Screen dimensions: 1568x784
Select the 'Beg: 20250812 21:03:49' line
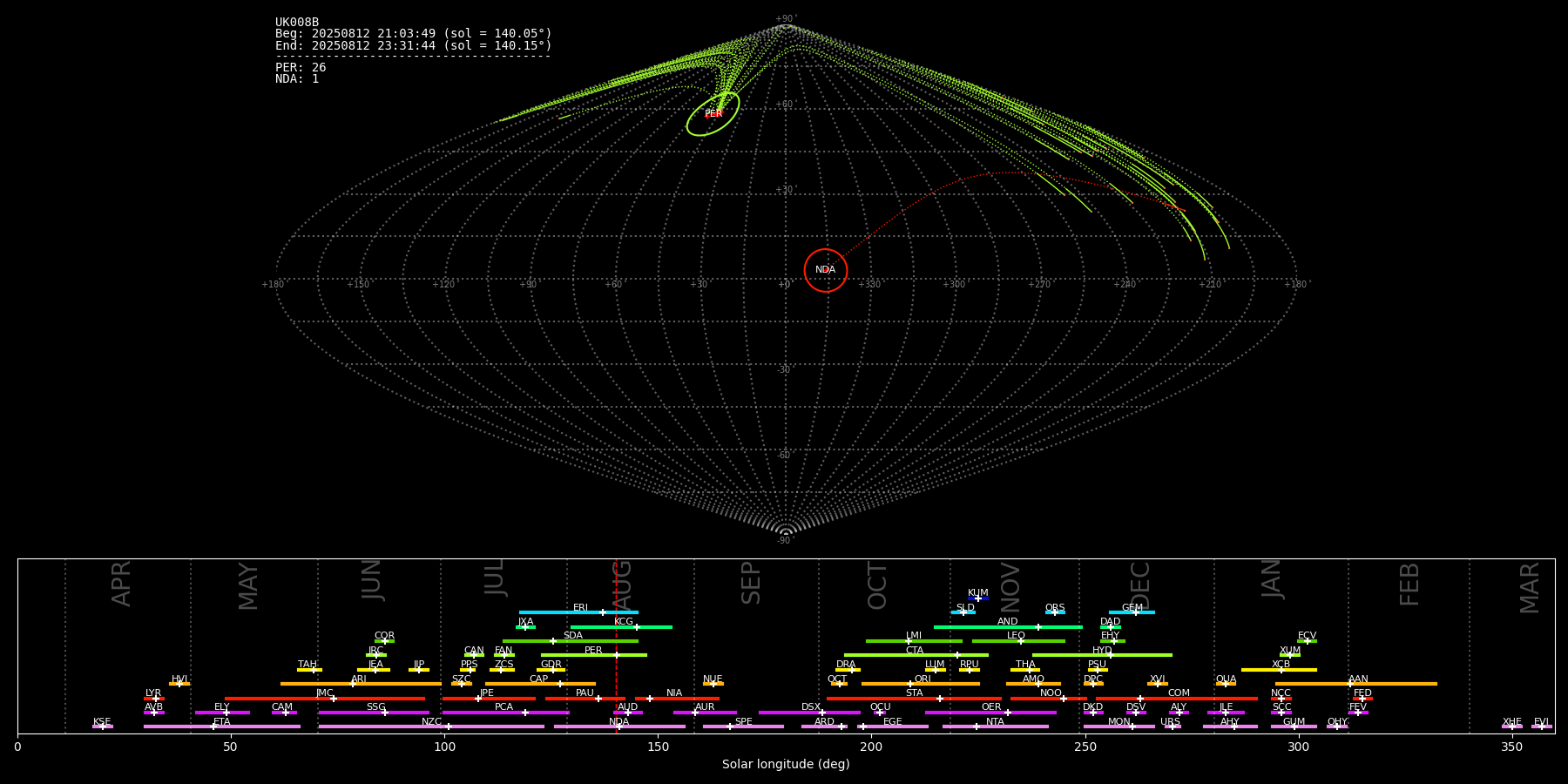pos(414,34)
